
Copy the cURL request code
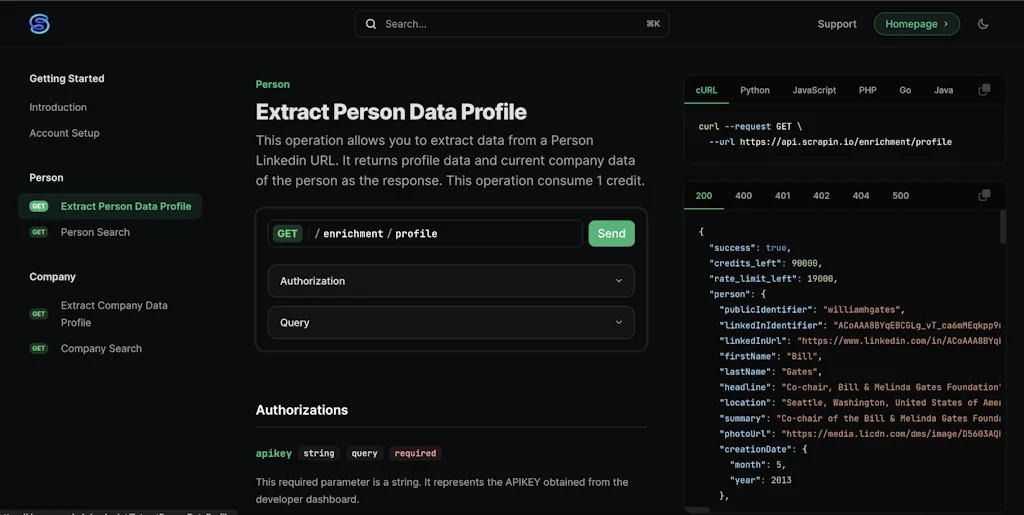pos(984,90)
